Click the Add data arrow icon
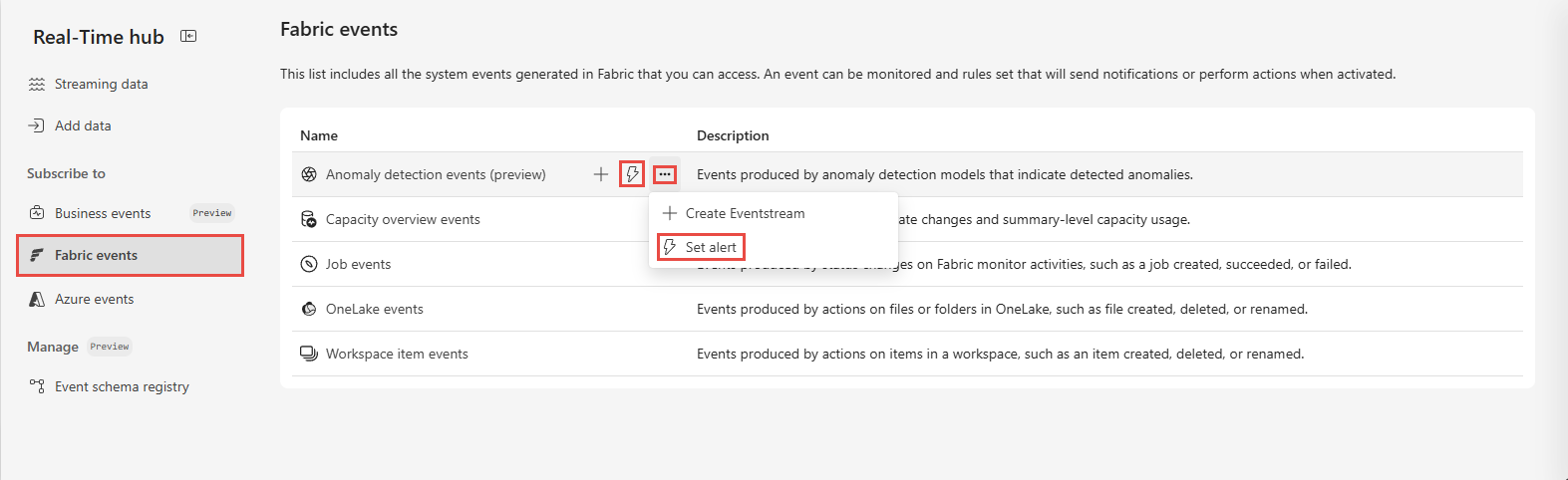Viewport: 1568px width, 480px height. pos(37,125)
